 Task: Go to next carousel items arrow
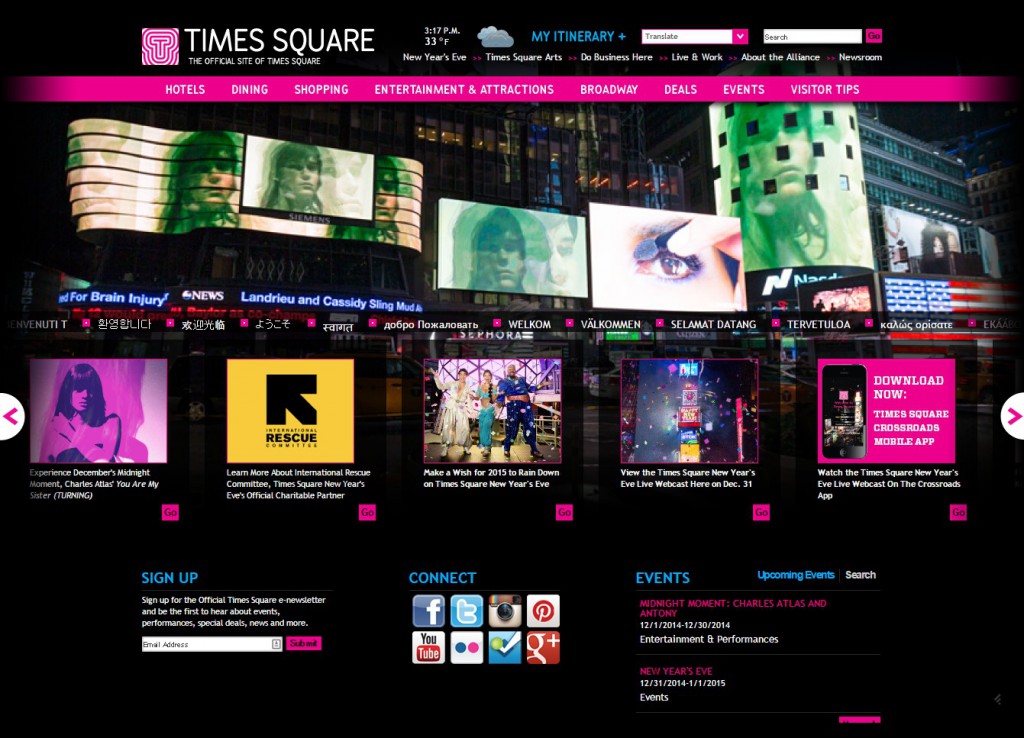coord(1013,416)
